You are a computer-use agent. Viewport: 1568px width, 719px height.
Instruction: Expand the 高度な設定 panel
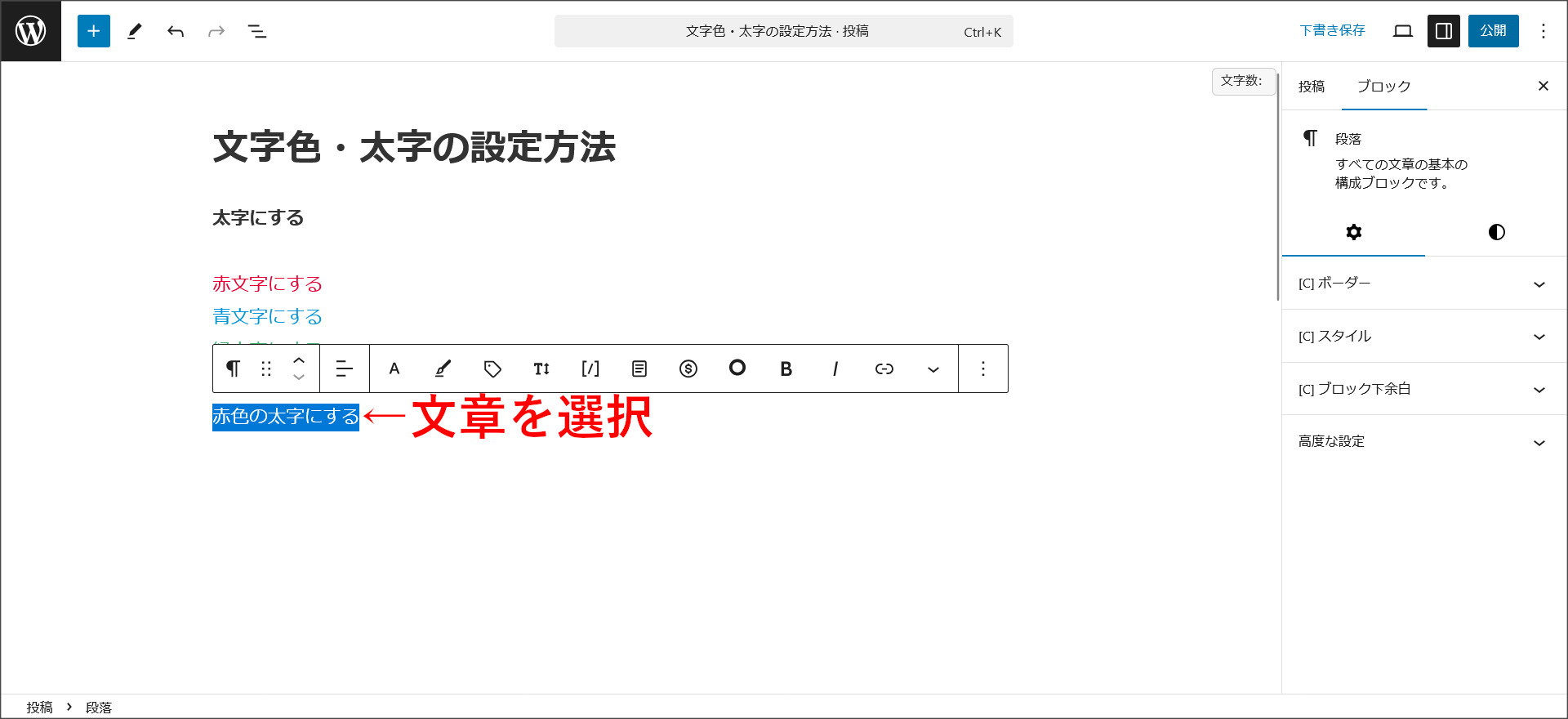pyautogui.click(x=1424, y=441)
